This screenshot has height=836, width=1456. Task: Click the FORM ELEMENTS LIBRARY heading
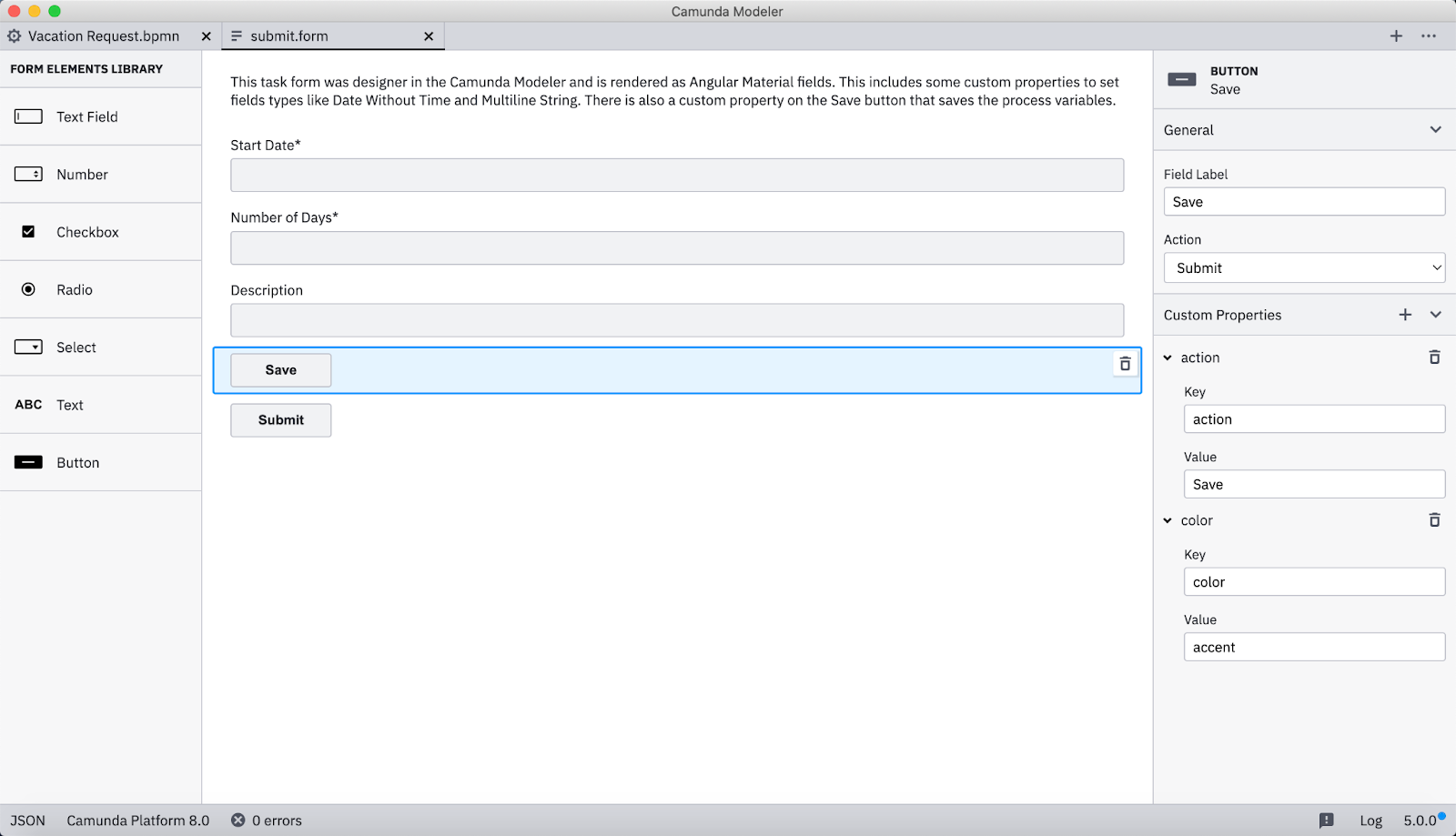[x=86, y=69]
